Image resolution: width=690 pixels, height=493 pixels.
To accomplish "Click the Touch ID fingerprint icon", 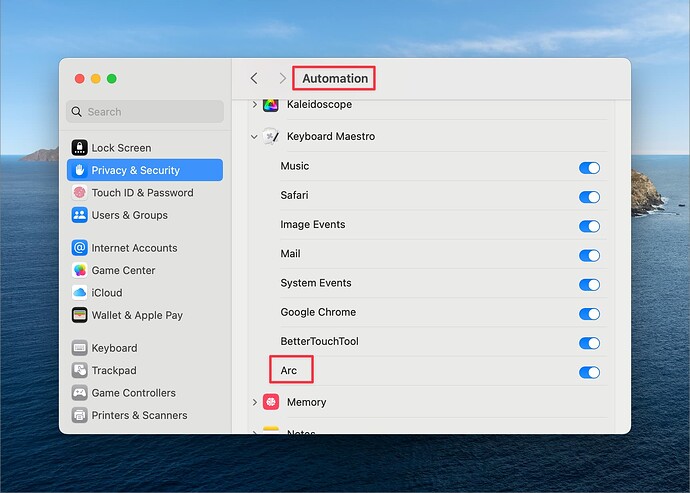I will (x=80, y=192).
